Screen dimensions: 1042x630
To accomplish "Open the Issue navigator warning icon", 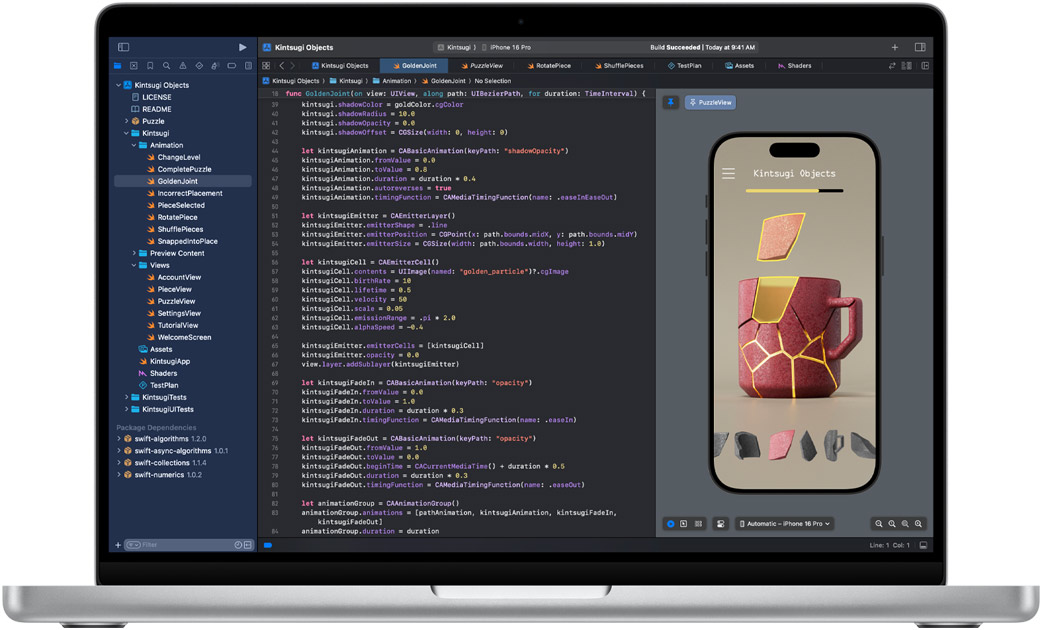I will (x=183, y=66).
